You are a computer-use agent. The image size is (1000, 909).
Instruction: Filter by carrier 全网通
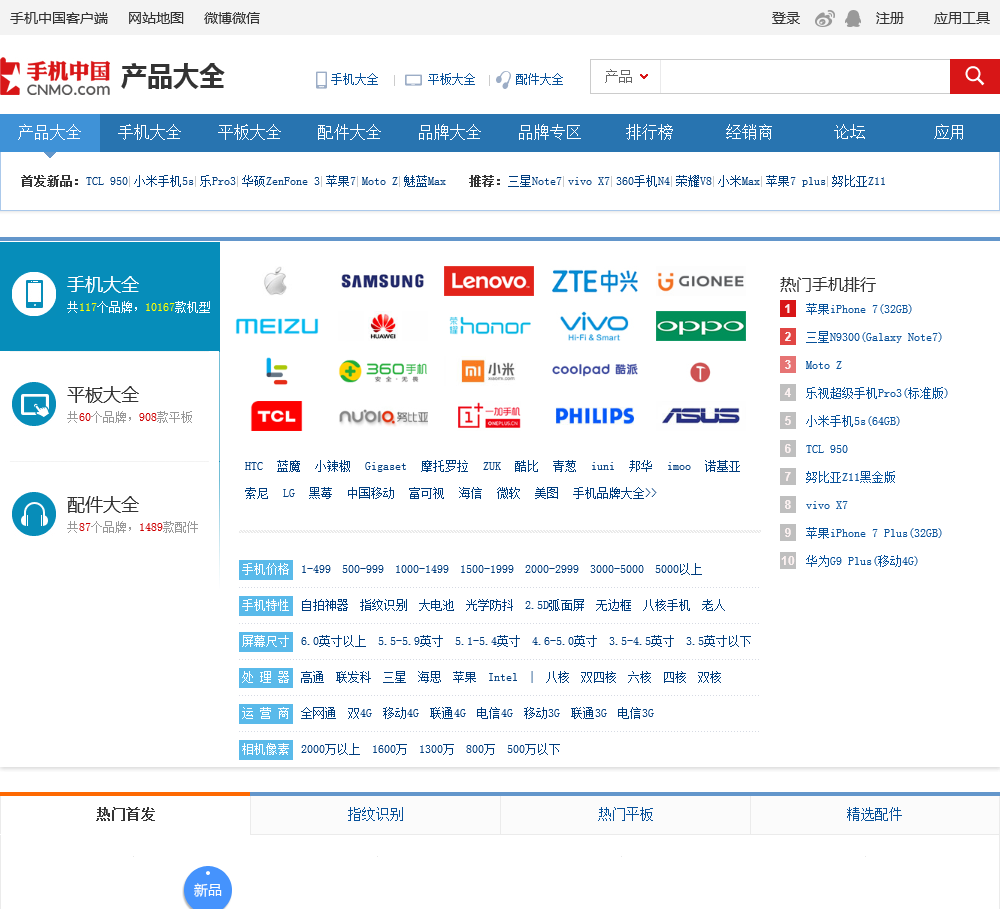318,713
